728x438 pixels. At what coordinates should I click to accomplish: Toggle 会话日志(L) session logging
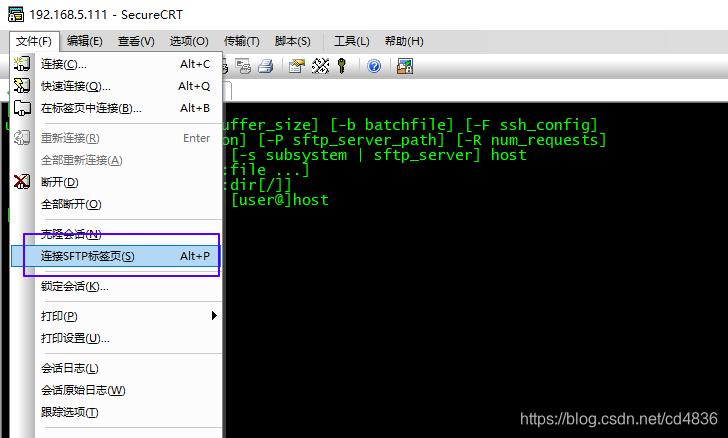[x=116, y=368]
